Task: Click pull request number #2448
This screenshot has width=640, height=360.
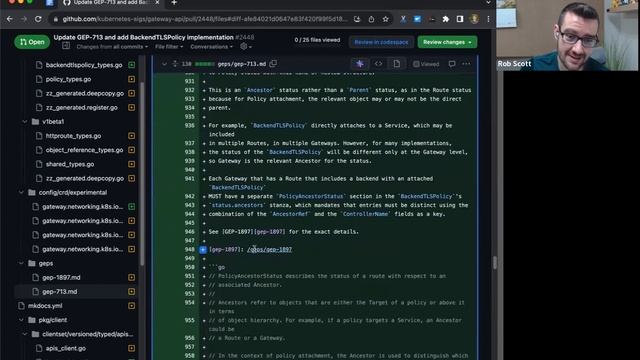Action: click(x=244, y=37)
